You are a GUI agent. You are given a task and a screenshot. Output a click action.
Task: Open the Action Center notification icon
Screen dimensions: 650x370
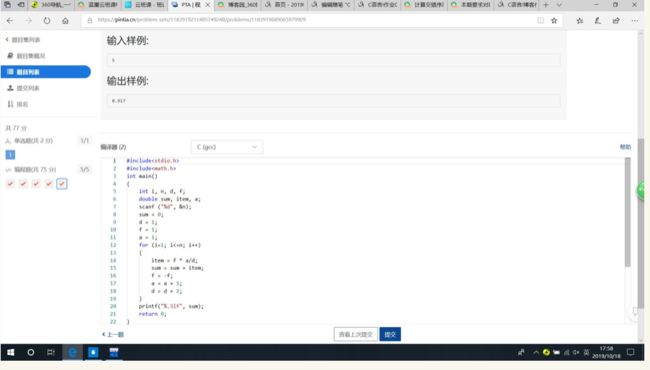(631, 352)
